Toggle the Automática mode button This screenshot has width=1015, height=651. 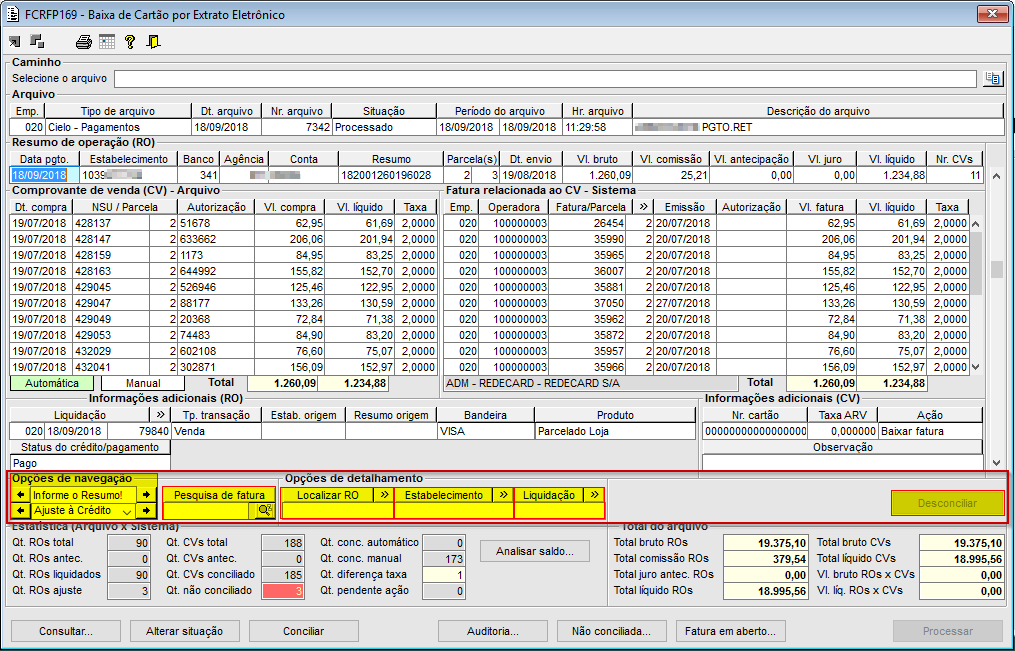point(51,383)
